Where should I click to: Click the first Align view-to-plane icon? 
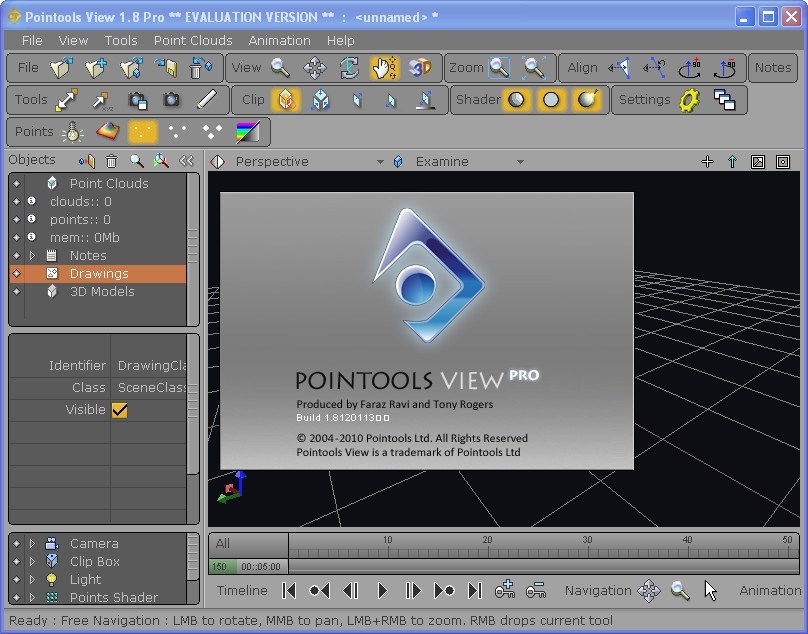point(619,68)
